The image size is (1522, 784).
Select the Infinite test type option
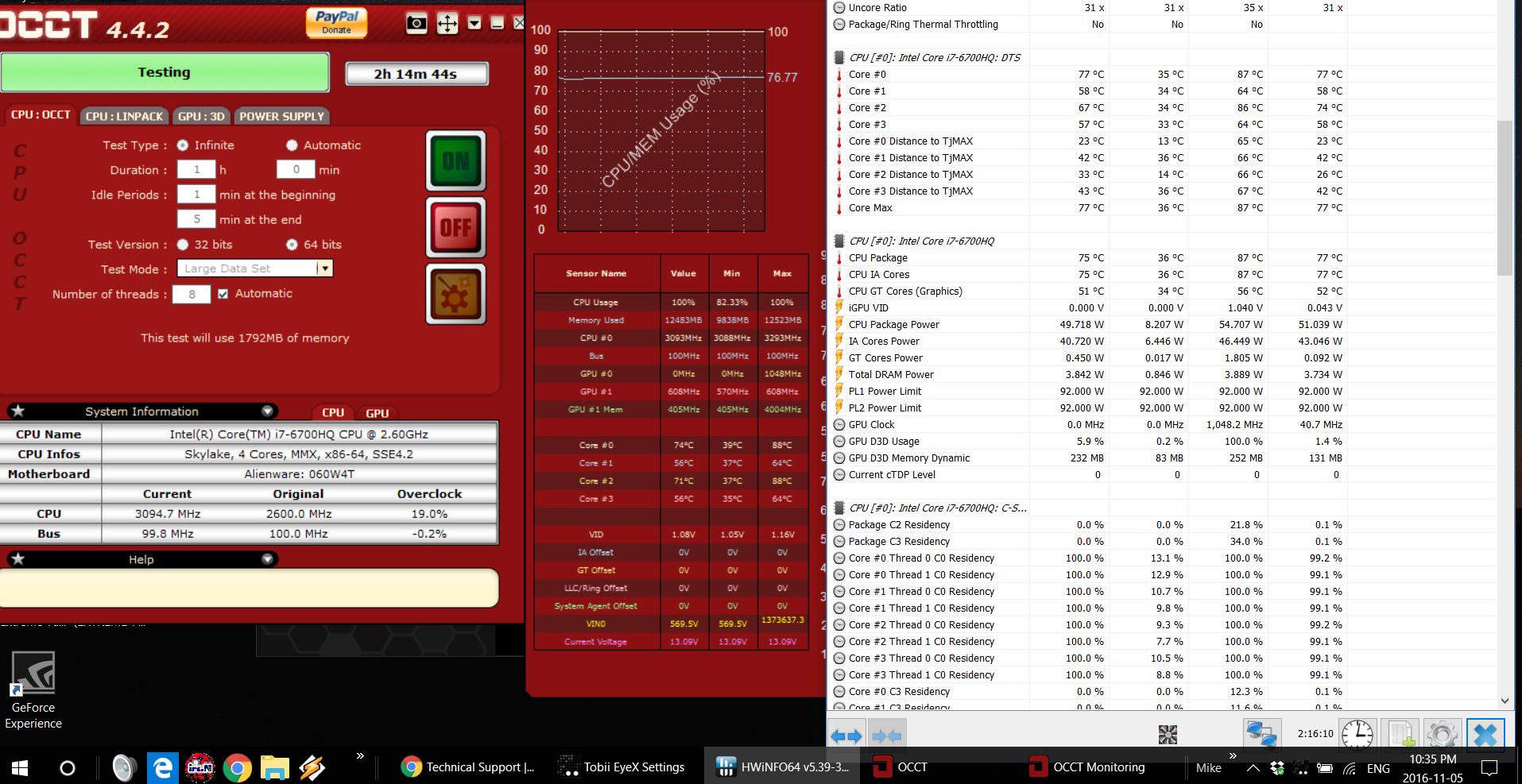pos(183,145)
